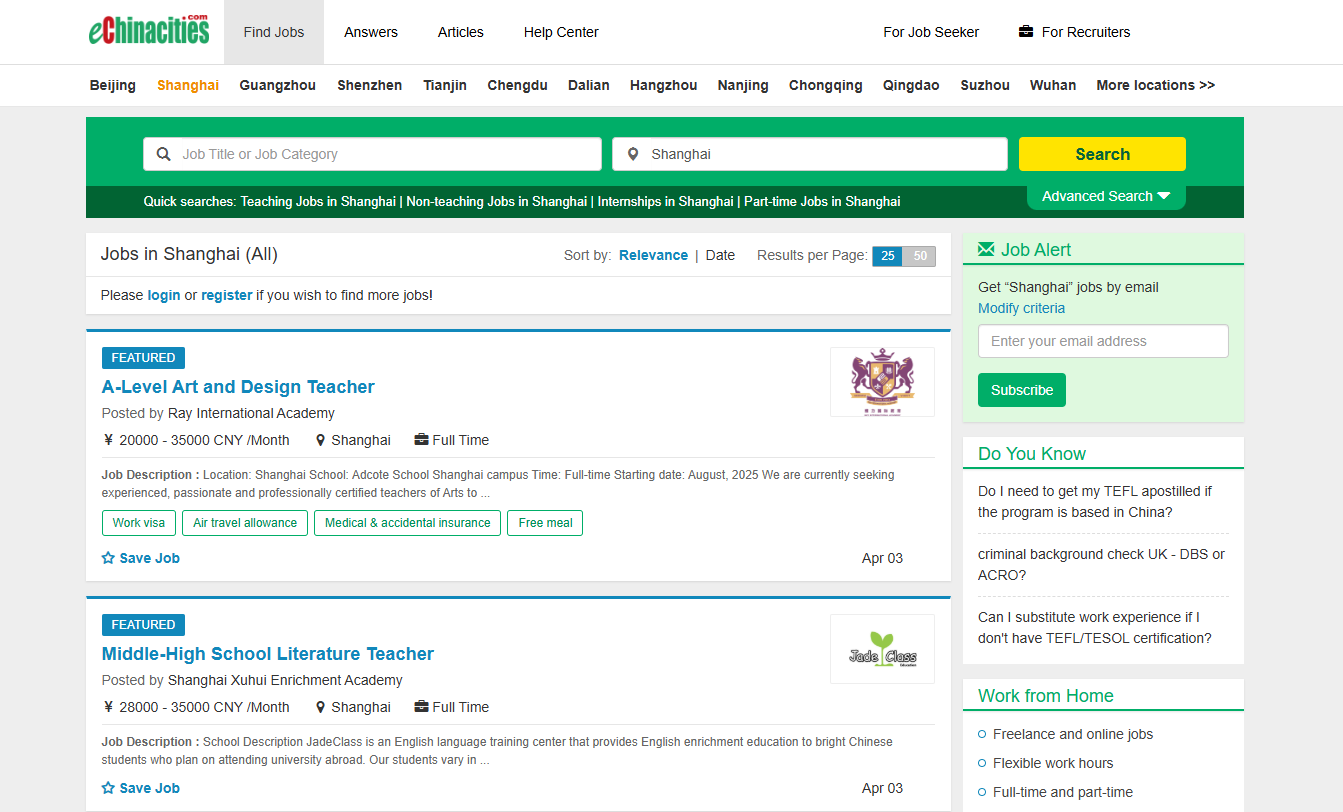Expand More locations list
This screenshot has width=1343, height=812.
coord(1155,85)
